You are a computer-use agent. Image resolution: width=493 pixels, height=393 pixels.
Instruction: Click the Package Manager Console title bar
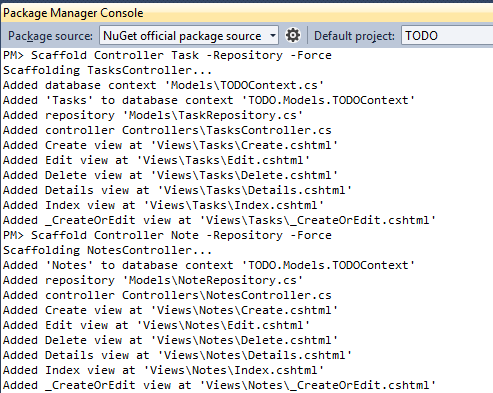247,13
